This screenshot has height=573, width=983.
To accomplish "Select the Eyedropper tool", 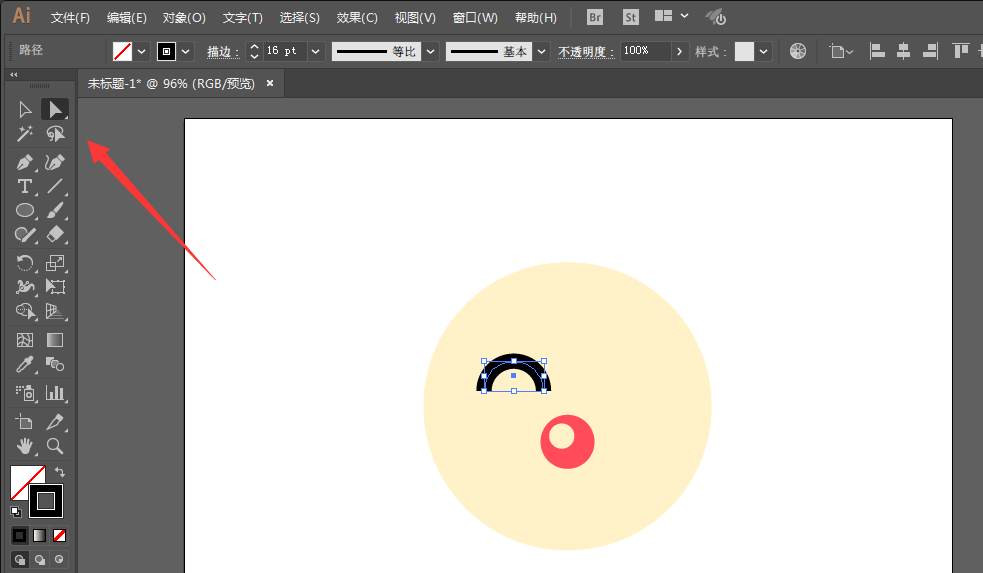I will (25, 364).
